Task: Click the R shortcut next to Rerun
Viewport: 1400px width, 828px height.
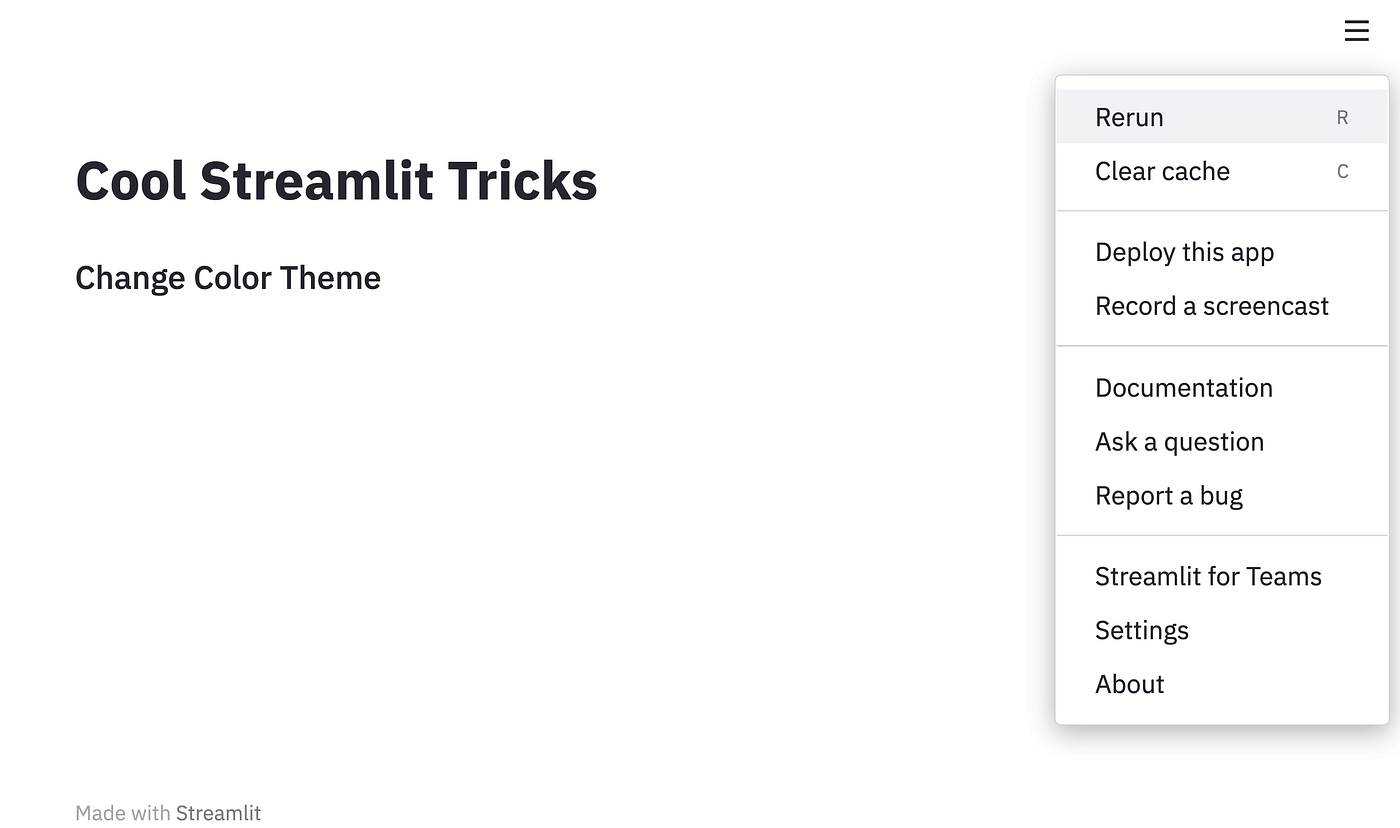Action: 1342,117
